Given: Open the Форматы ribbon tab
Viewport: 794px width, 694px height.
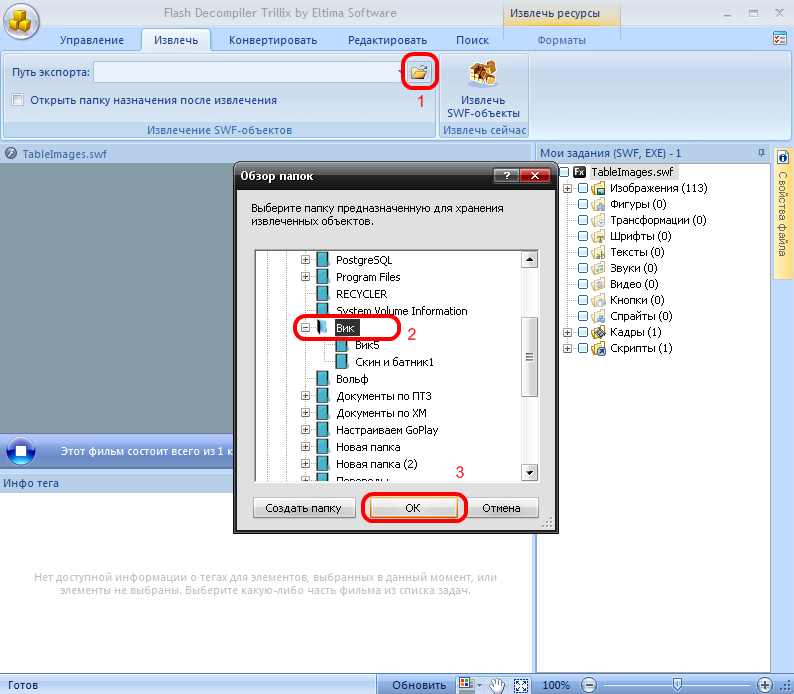Looking at the screenshot, I should click(x=562, y=40).
